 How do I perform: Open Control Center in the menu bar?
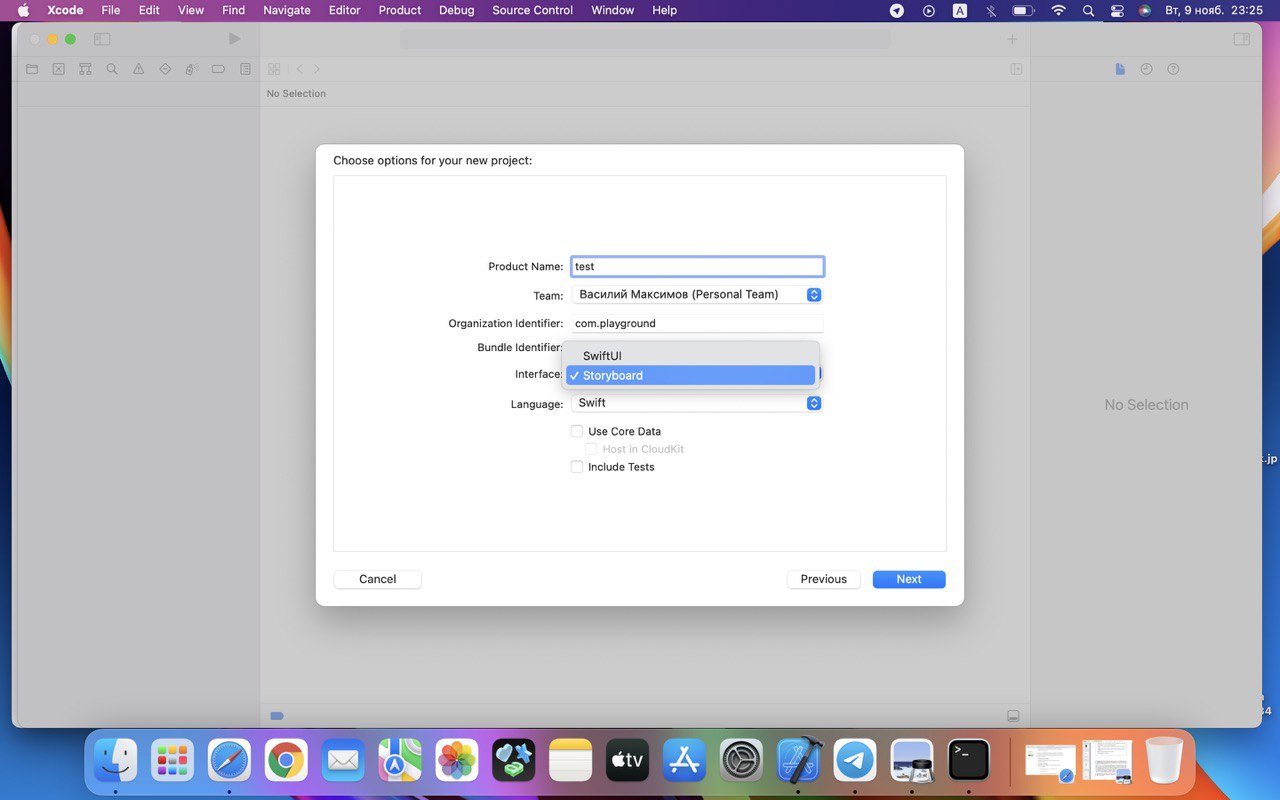point(1117,10)
